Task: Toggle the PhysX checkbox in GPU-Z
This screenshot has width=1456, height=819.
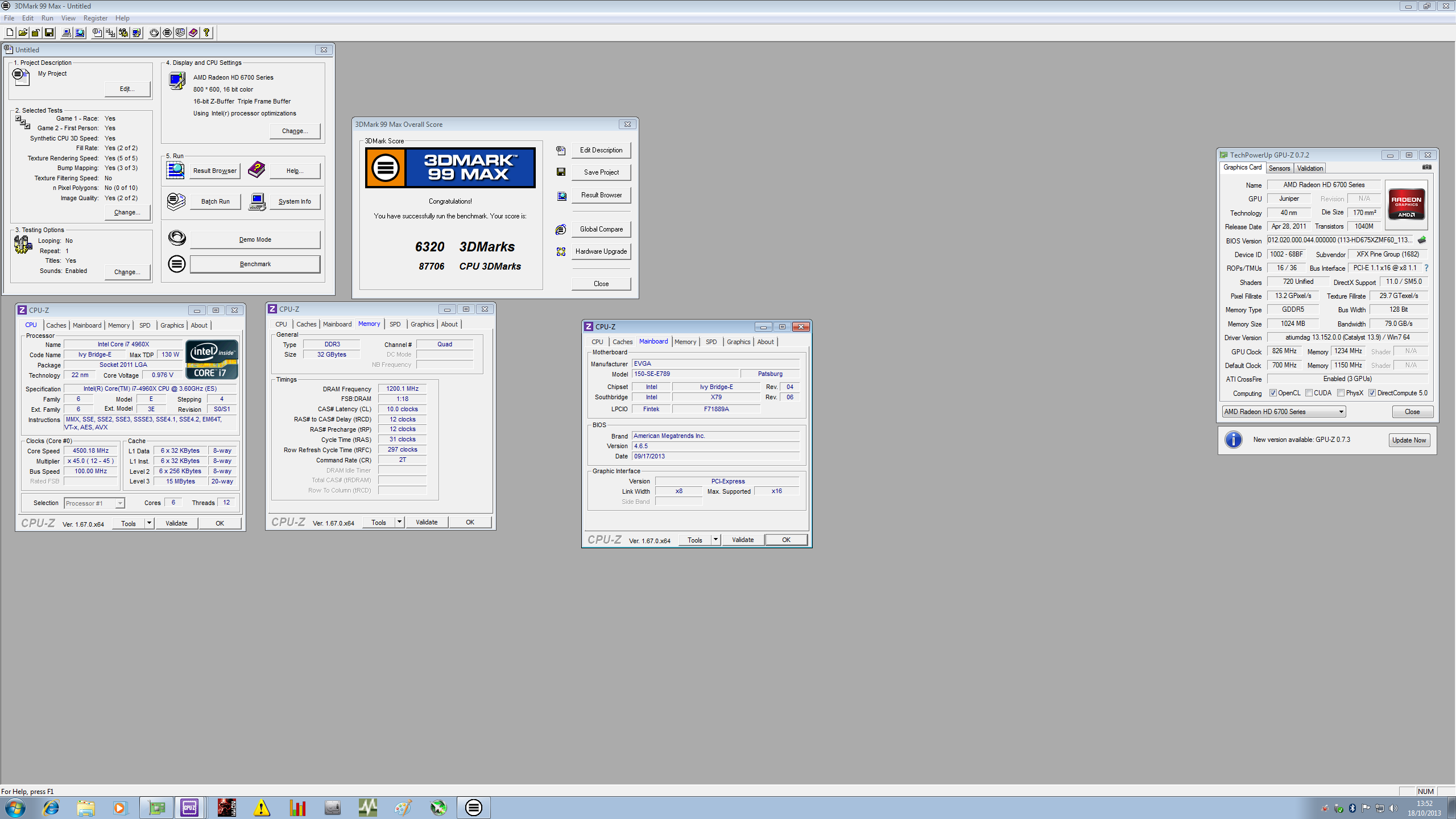Action: [x=1341, y=393]
